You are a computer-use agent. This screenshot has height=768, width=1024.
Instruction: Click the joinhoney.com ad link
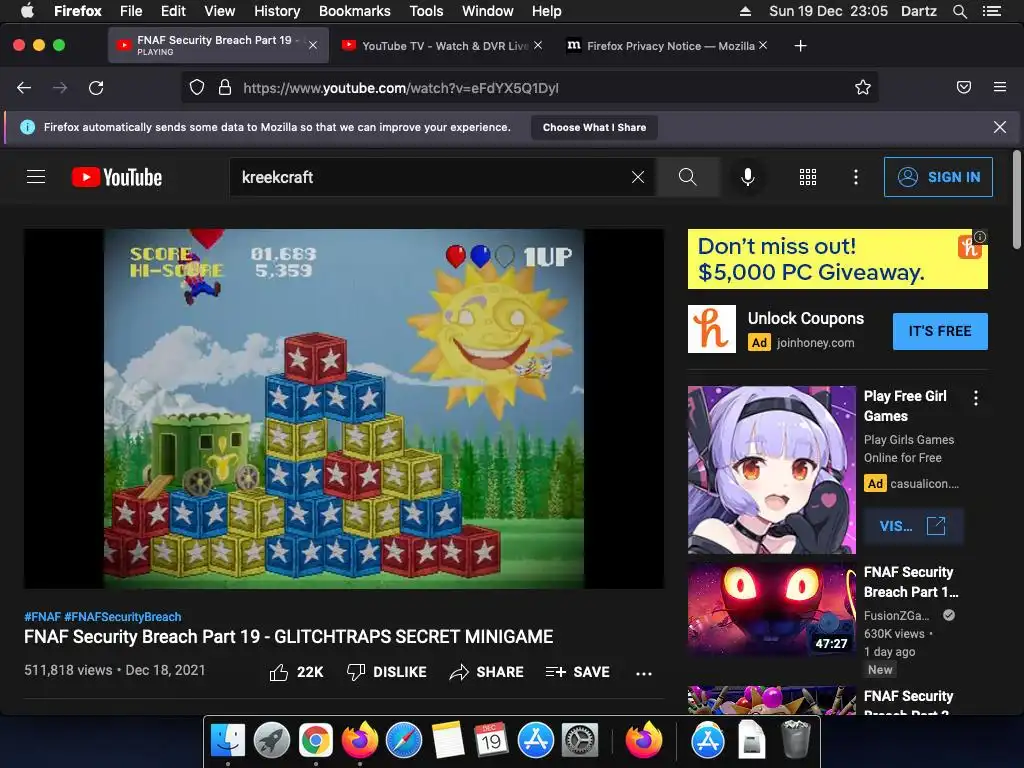pyautogui.click(x=815, y=343)
